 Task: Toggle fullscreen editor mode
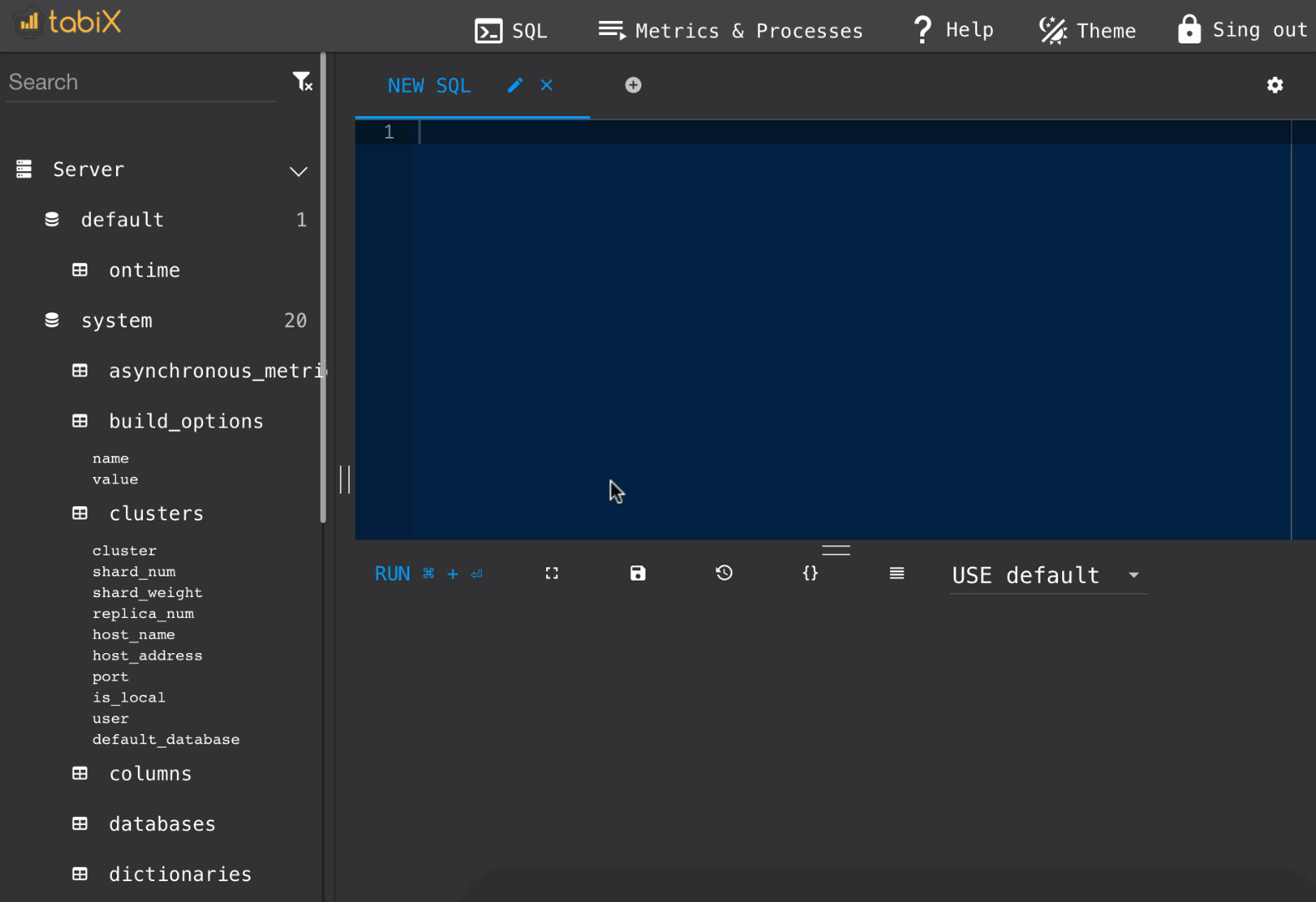coord(552,573)
